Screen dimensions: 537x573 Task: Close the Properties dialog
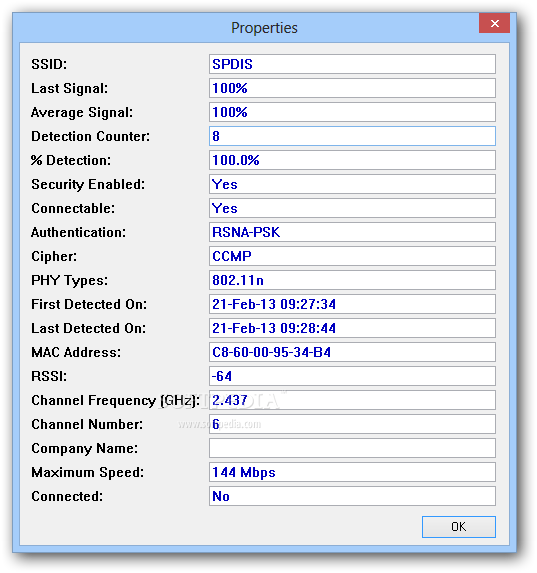click(x=494, y=23)
